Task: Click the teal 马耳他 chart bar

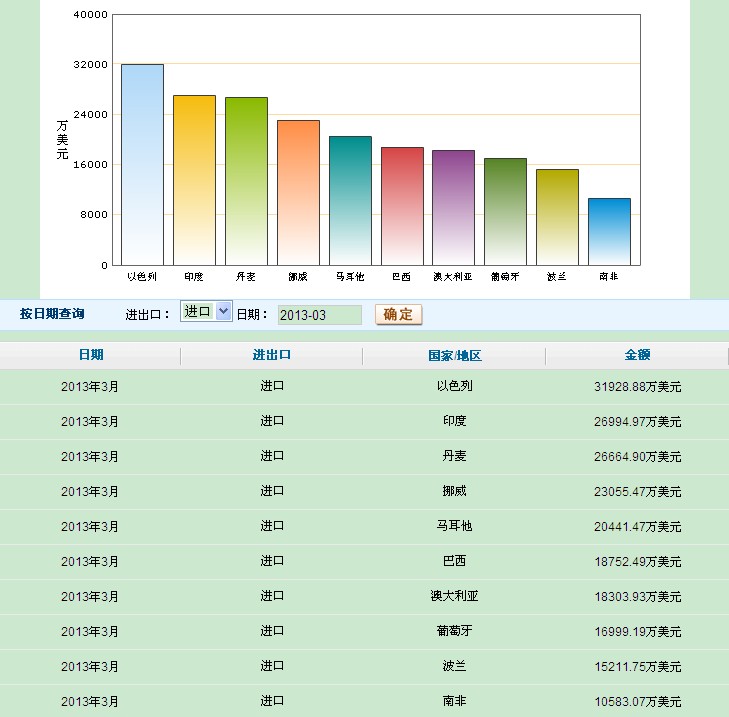Action: click(350, 200)
